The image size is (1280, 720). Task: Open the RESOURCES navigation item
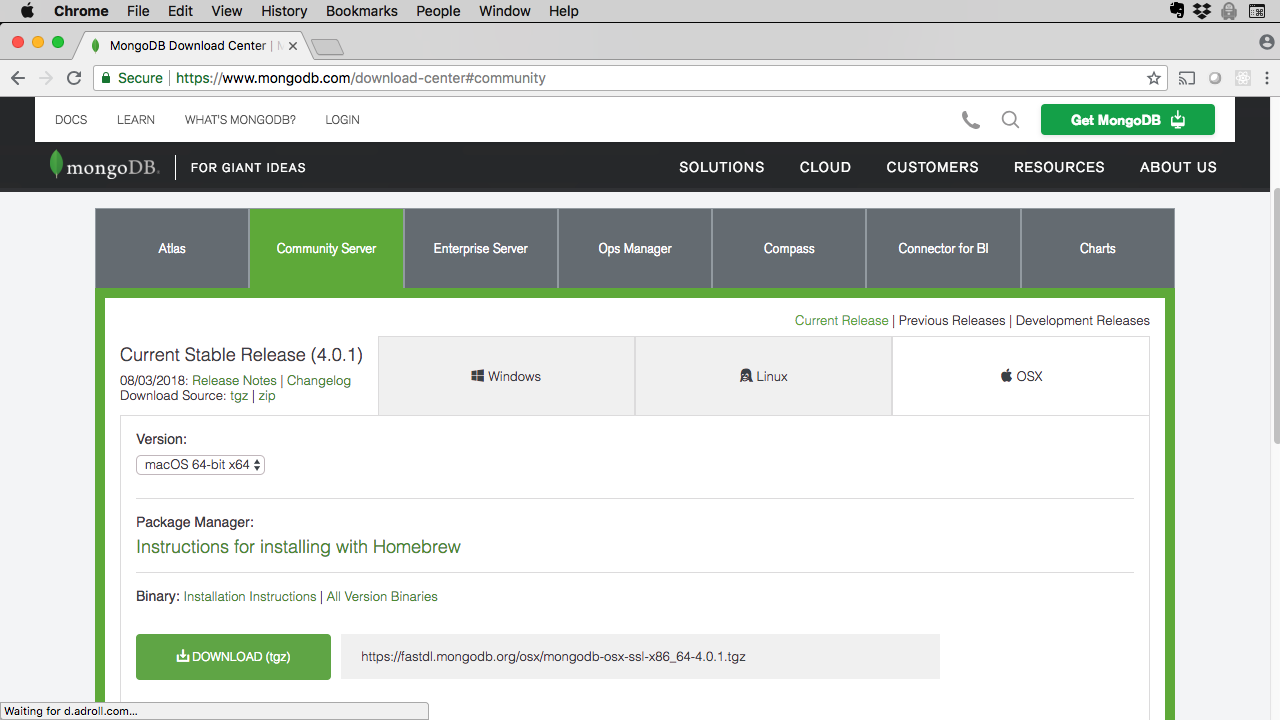1059,167
